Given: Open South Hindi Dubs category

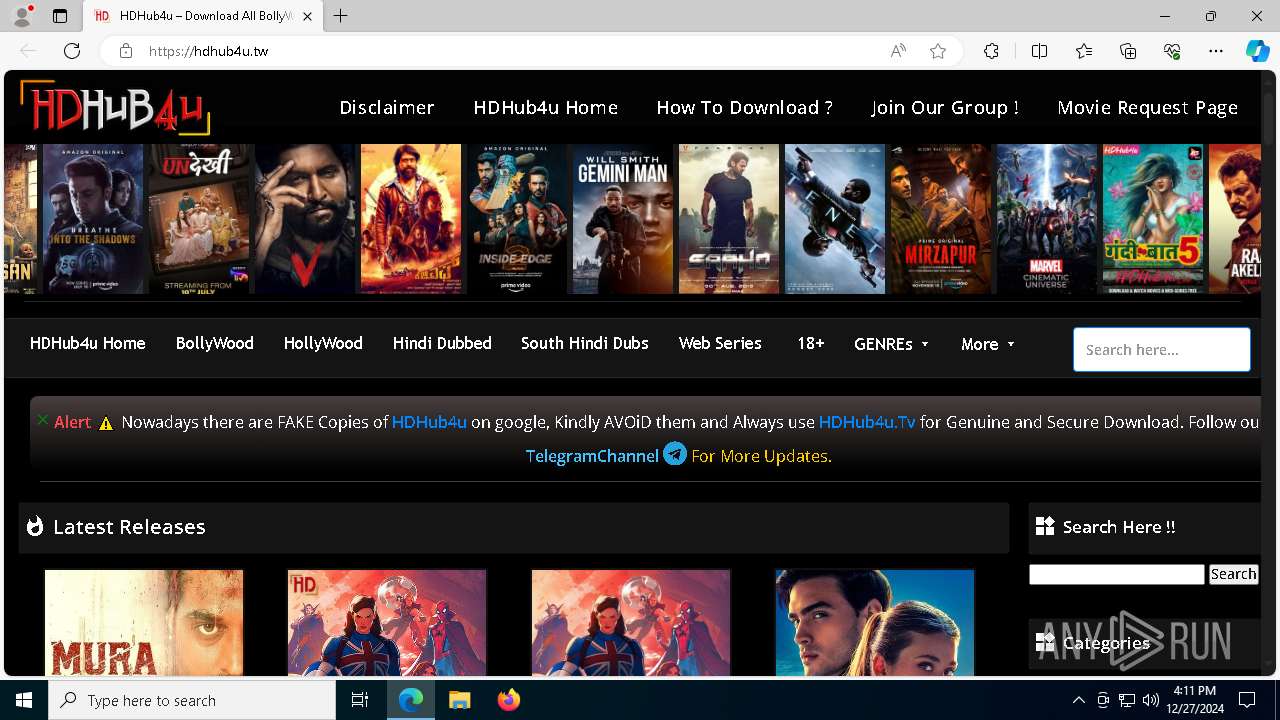Looking at the screenshot, I should (x=585, y=343).
